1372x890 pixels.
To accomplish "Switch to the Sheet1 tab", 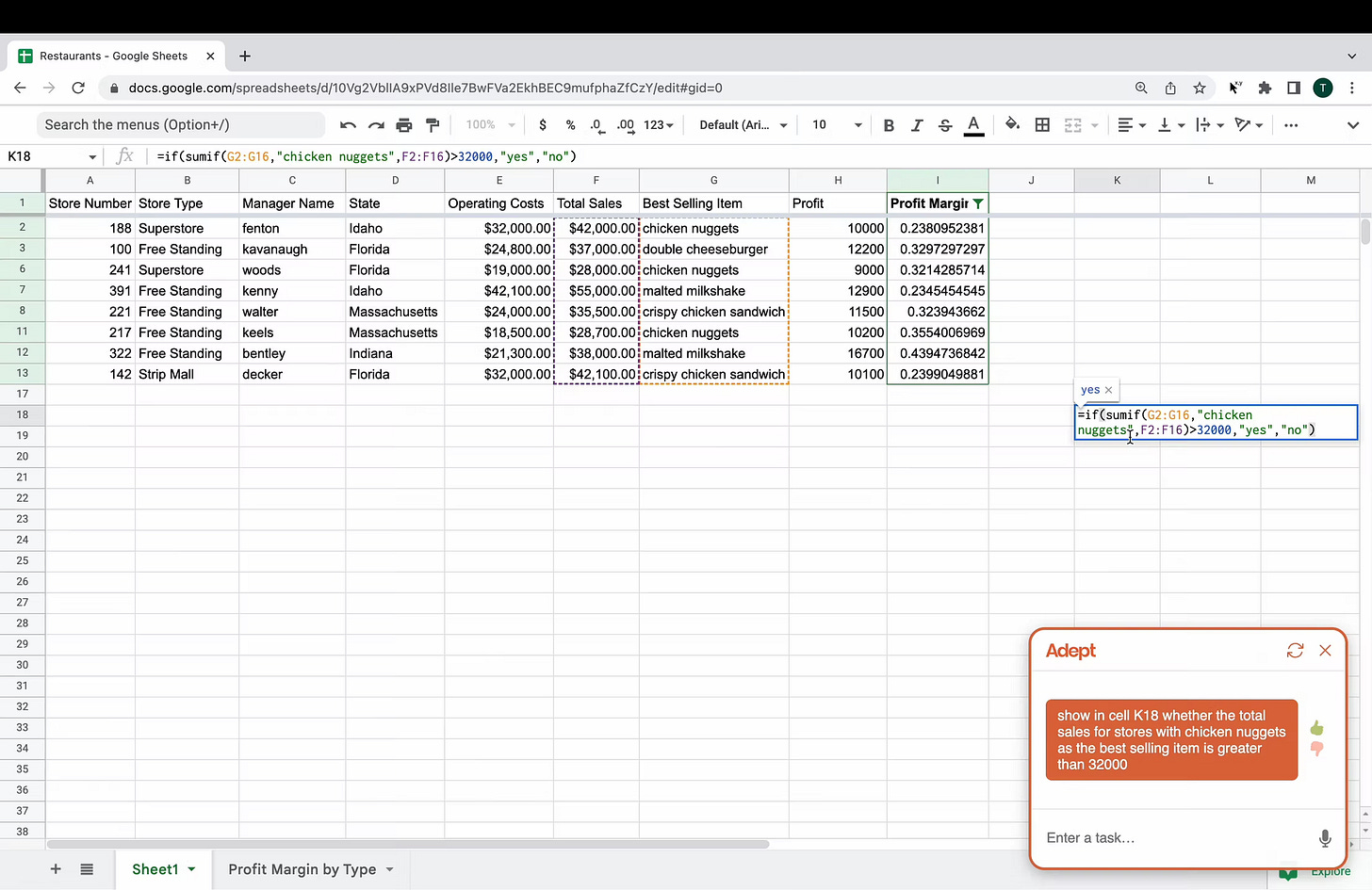I will coord(155,869).
